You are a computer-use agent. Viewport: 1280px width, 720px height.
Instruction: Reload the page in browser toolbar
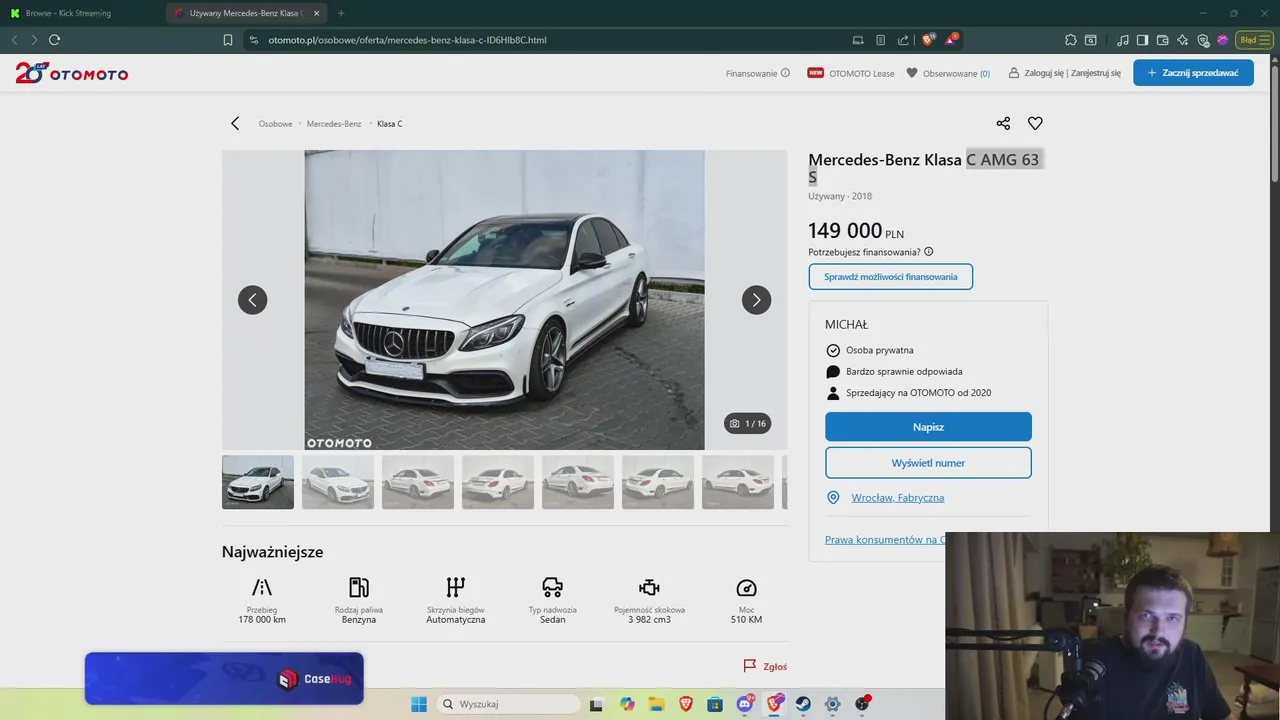pyautogui.click(x=54, y=40)
